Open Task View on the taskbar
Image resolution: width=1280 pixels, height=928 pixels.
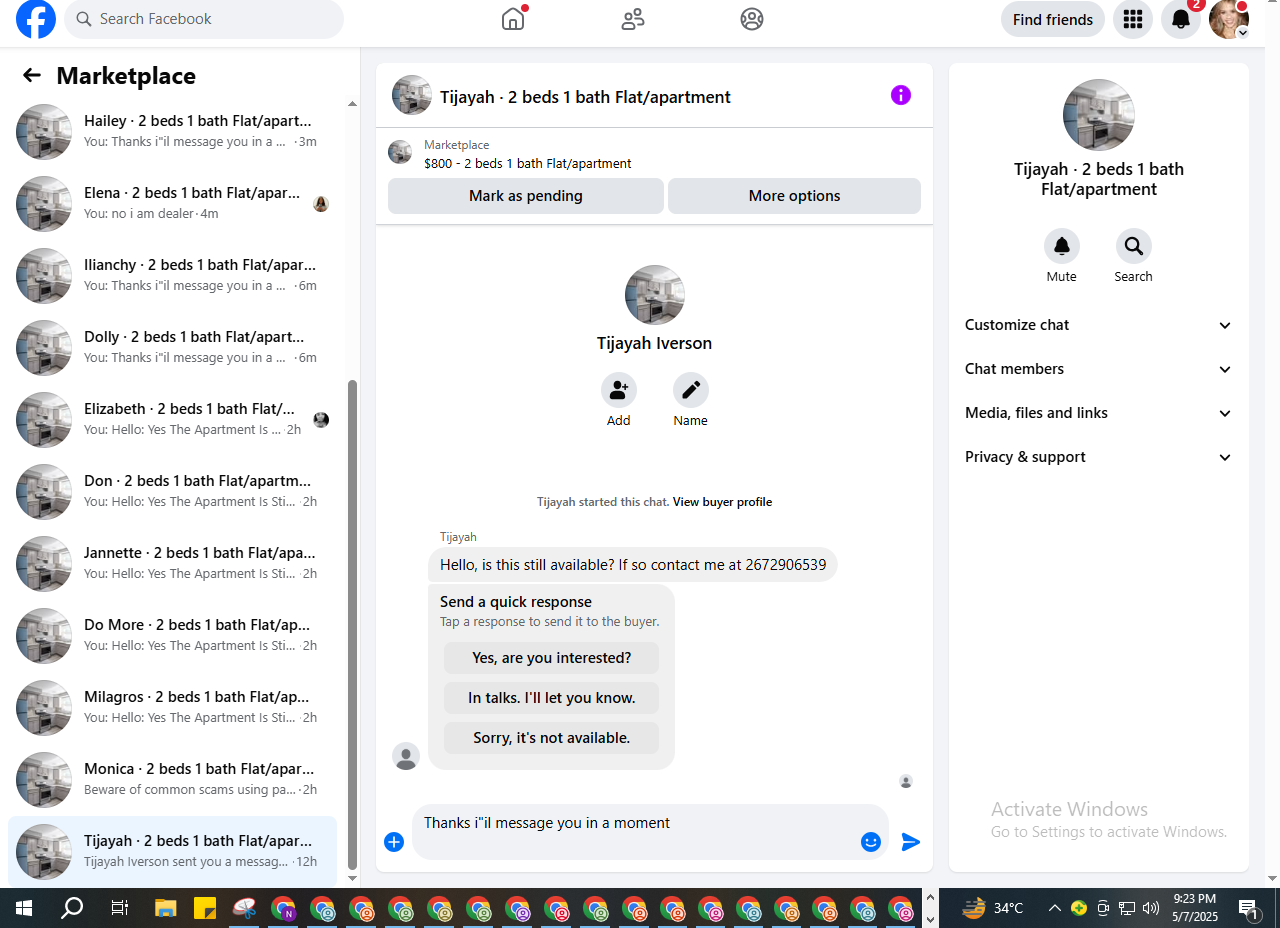(119, 908)
